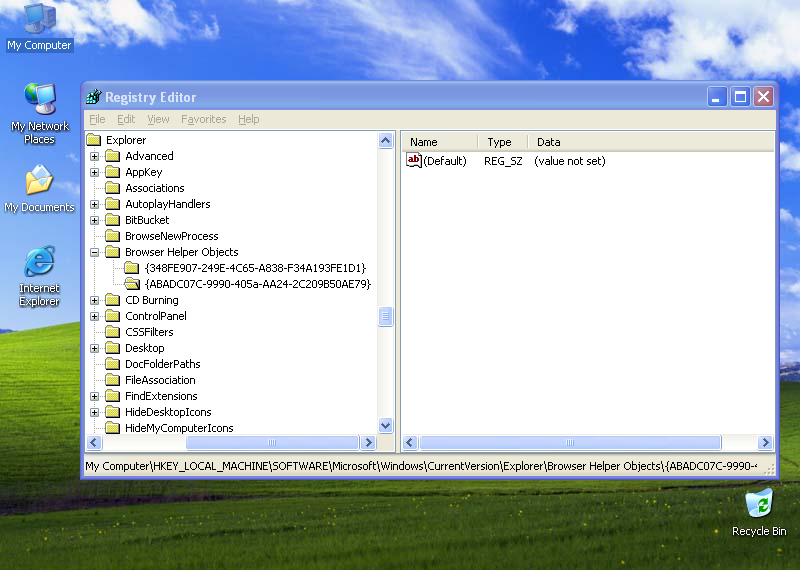The image size is (800, 570).
Task: Open the Edit menu
Action: [126, 119]
